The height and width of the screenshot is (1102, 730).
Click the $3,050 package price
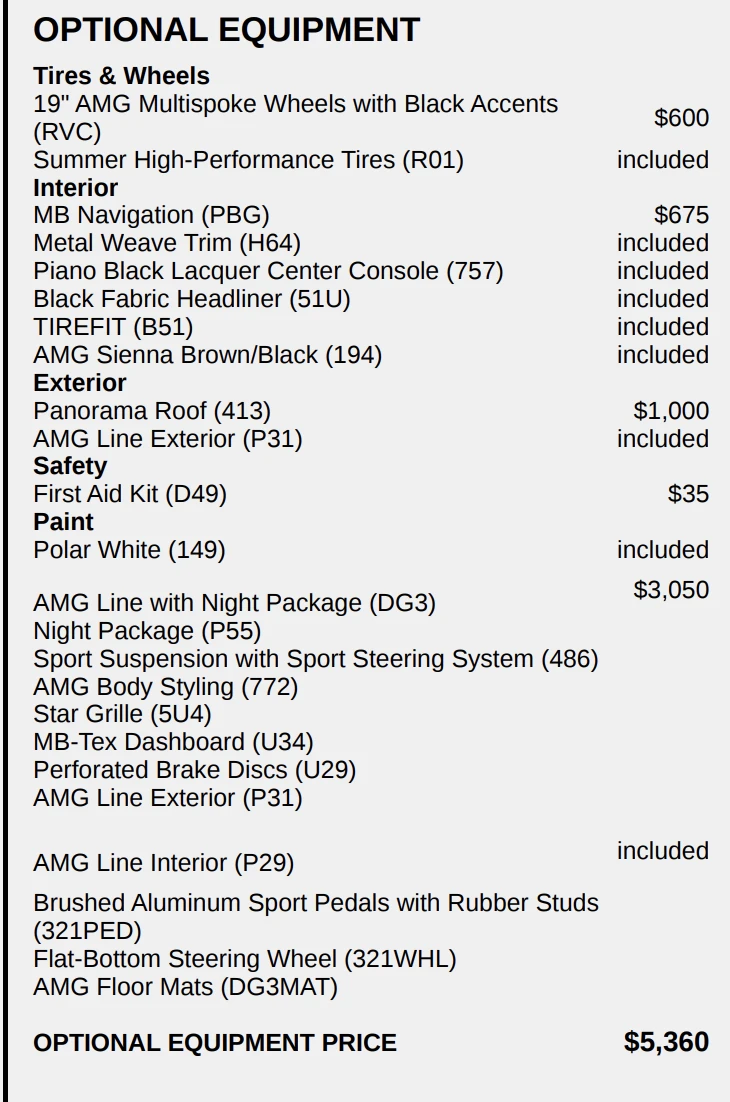pos(671,590)
